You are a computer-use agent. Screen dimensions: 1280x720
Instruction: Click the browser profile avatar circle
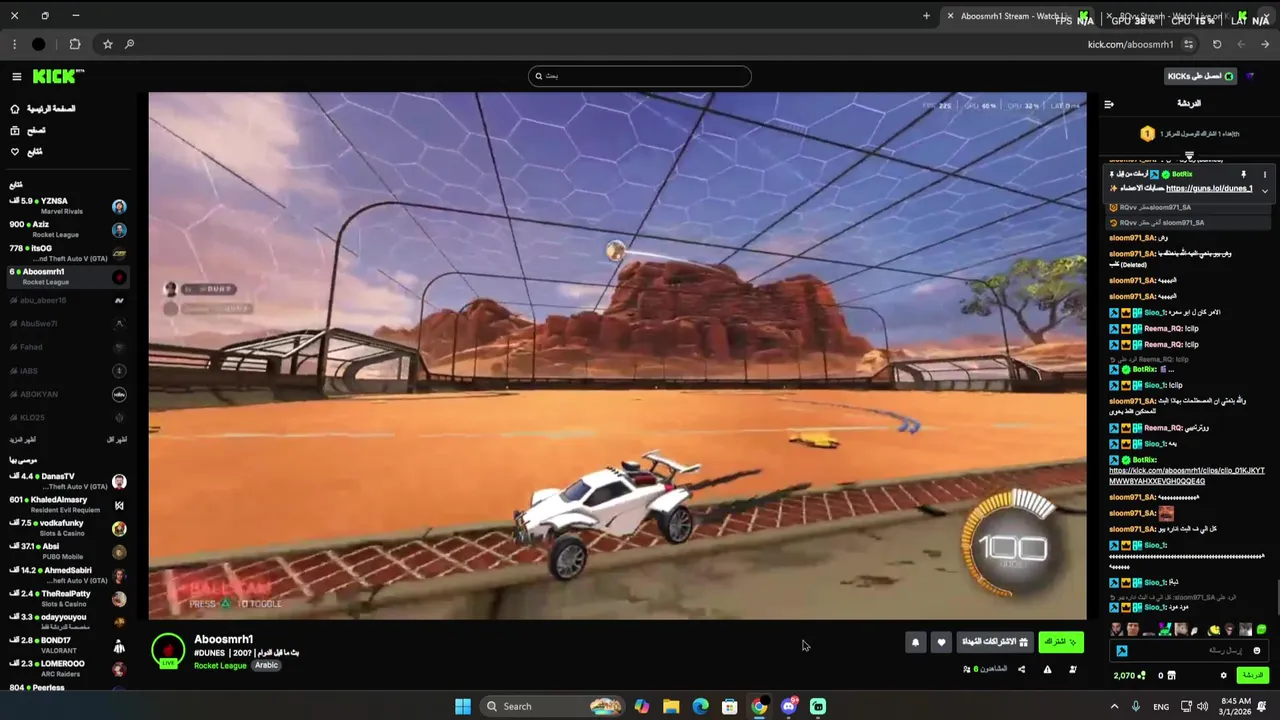pyautogui.click(x=39, y=44)
